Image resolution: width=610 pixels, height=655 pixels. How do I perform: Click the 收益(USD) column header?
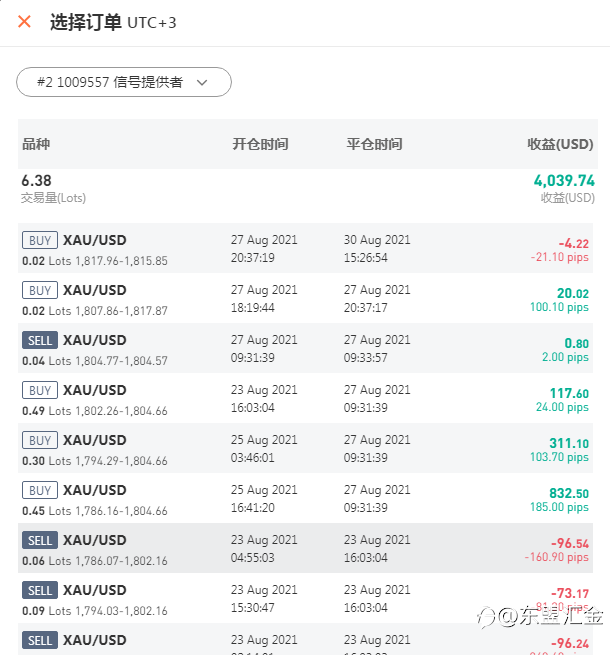560,144
